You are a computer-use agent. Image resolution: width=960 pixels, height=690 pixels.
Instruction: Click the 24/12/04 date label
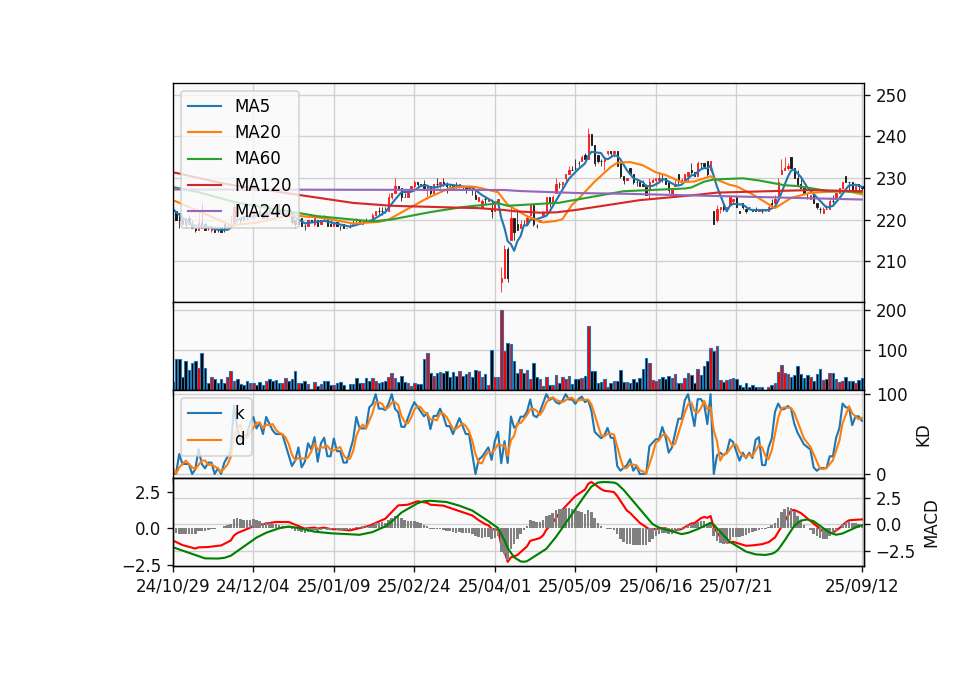(x=253, y=586)
